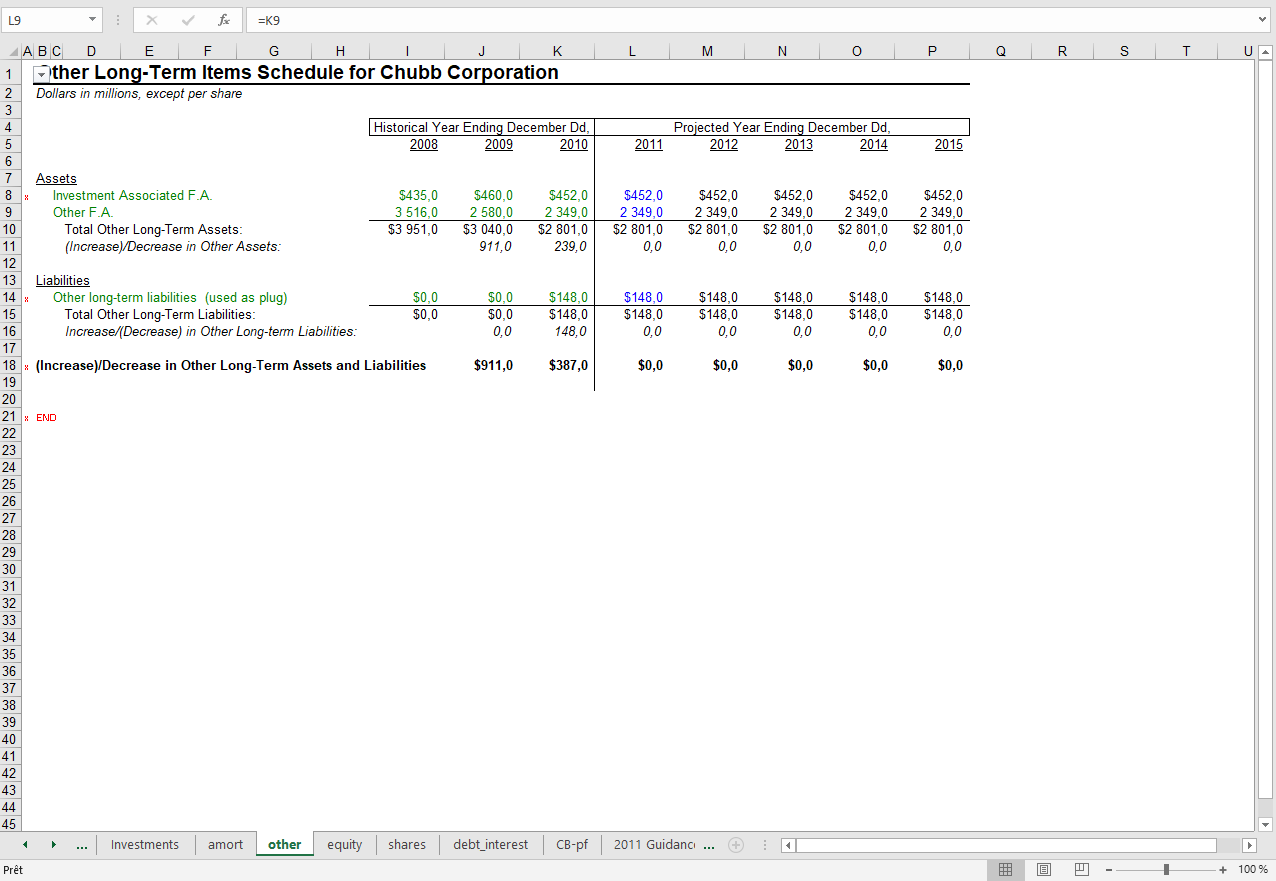The image size is (1276, 881).
Task: Click the 2008 year header
Action: click(424, 145)
